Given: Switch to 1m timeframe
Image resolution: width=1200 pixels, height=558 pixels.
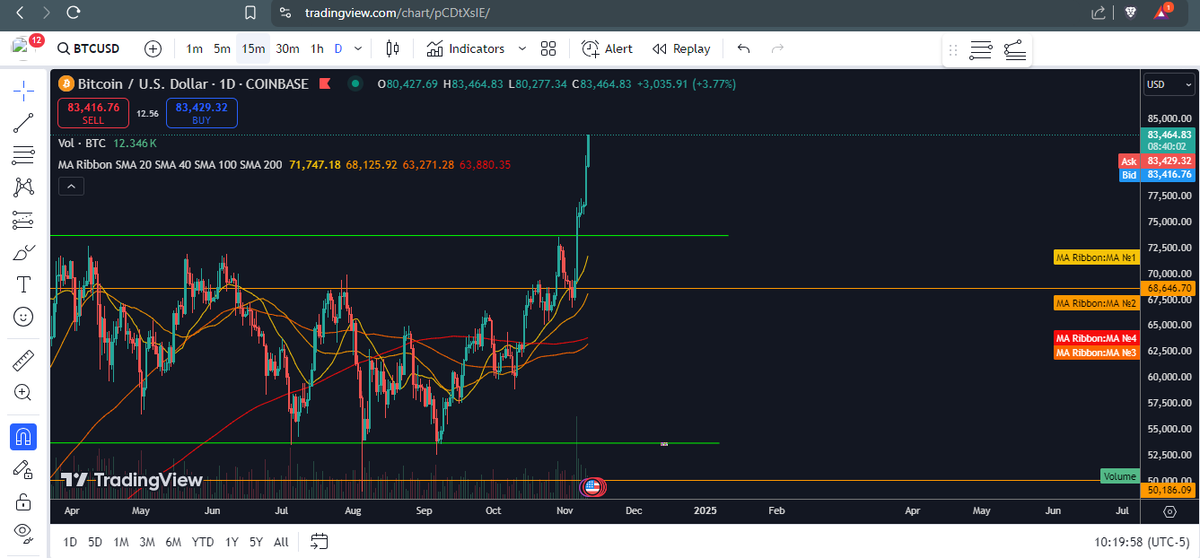Looking at the screenshot, I should click(195, 48).
